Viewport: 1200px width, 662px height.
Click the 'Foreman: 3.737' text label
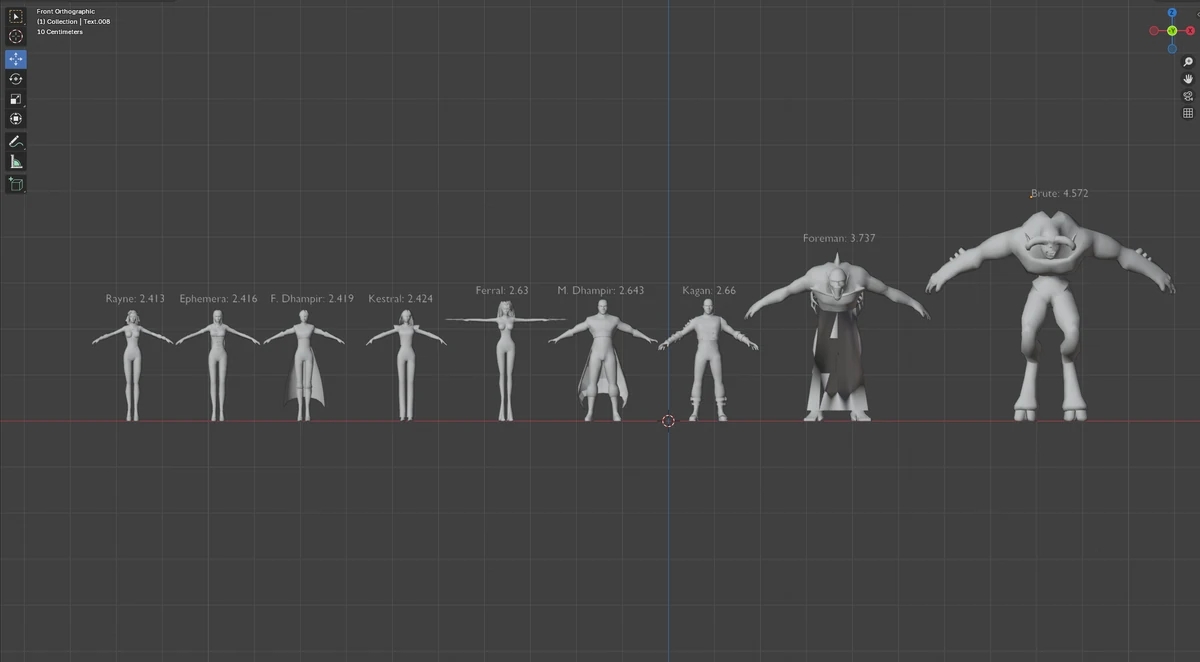pos(839,239)
